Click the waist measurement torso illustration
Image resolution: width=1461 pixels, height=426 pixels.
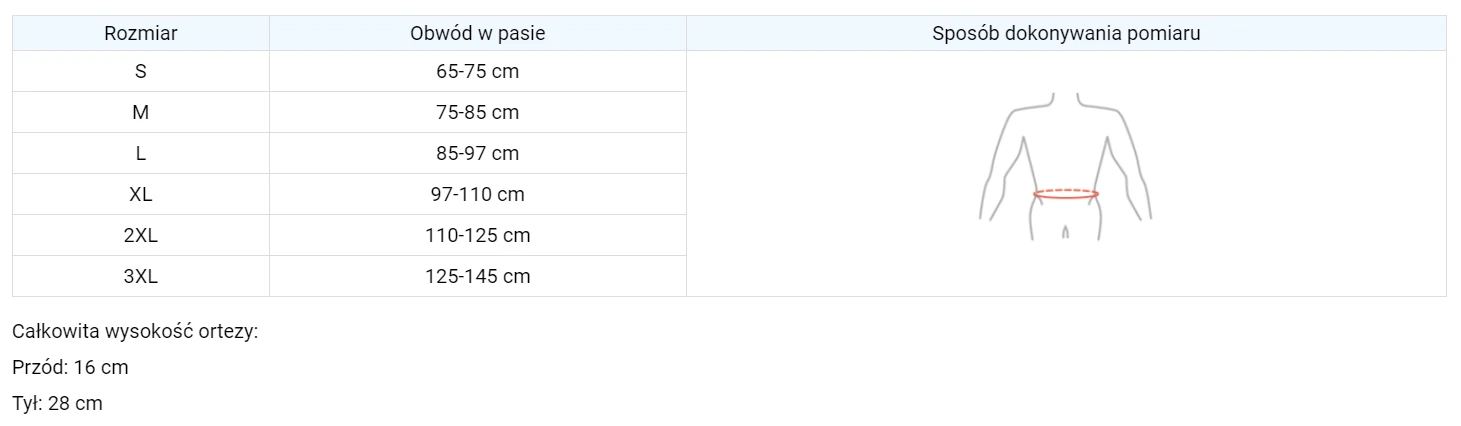tap(1066, 166)
